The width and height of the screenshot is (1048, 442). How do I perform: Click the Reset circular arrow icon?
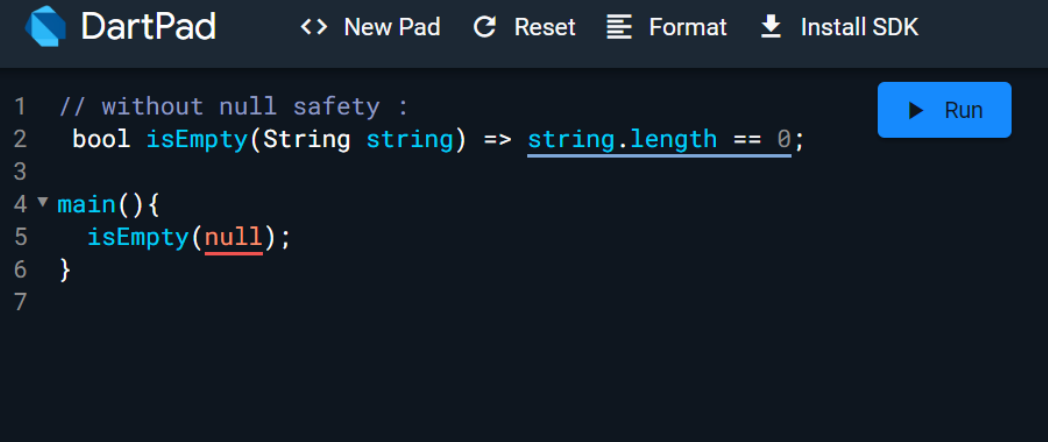point(485,27)
